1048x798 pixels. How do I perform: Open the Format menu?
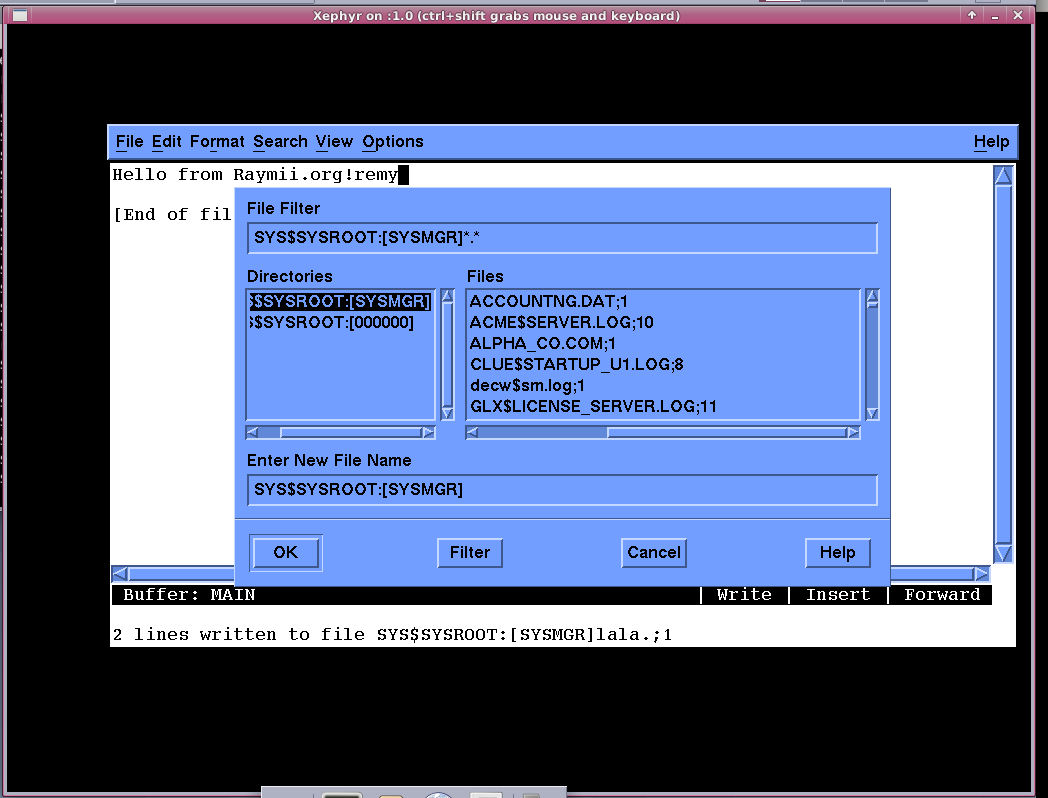point(217,142)
